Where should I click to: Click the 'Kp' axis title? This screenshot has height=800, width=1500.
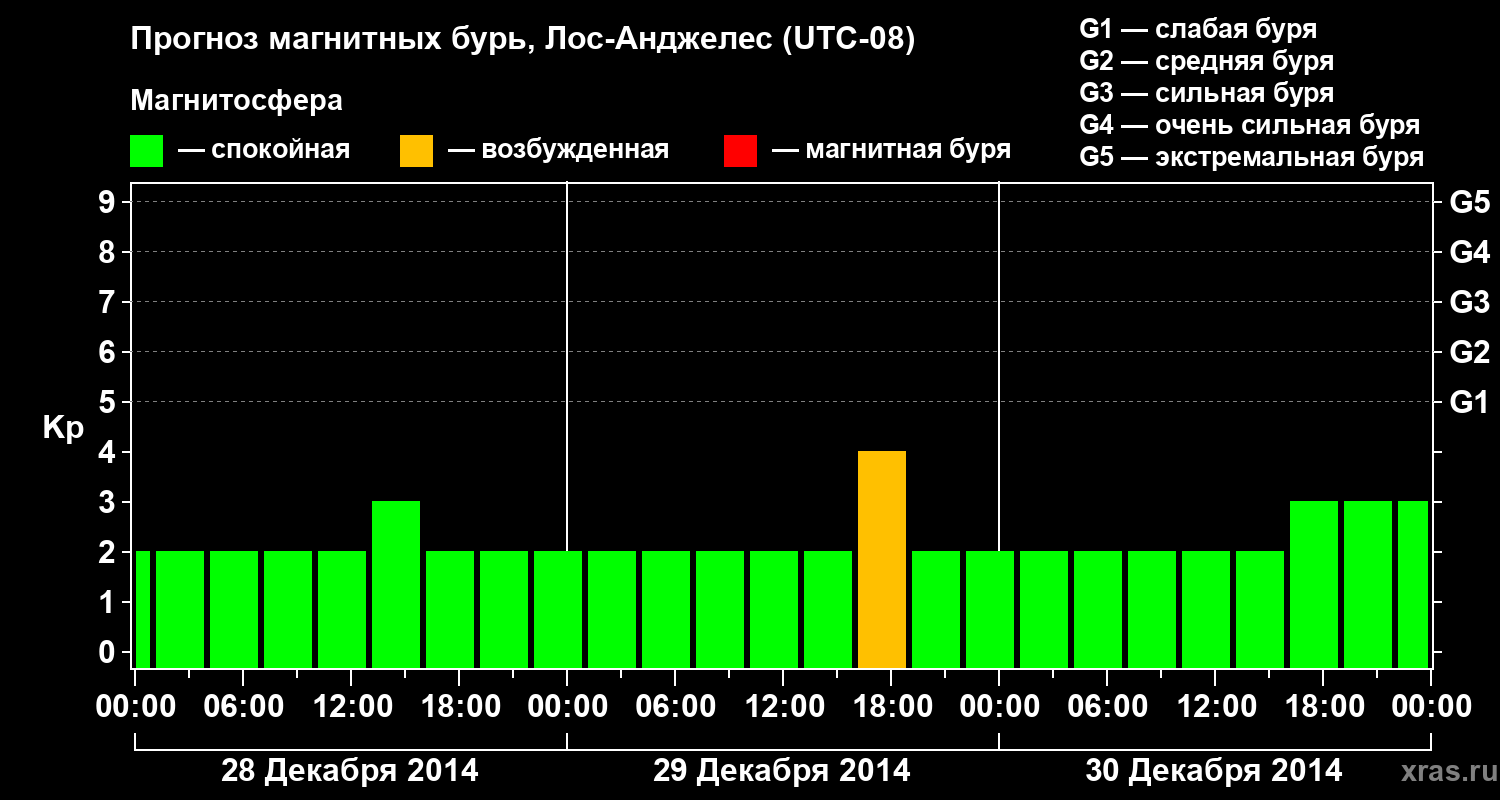pyautogui.click(x=63, y=429)
